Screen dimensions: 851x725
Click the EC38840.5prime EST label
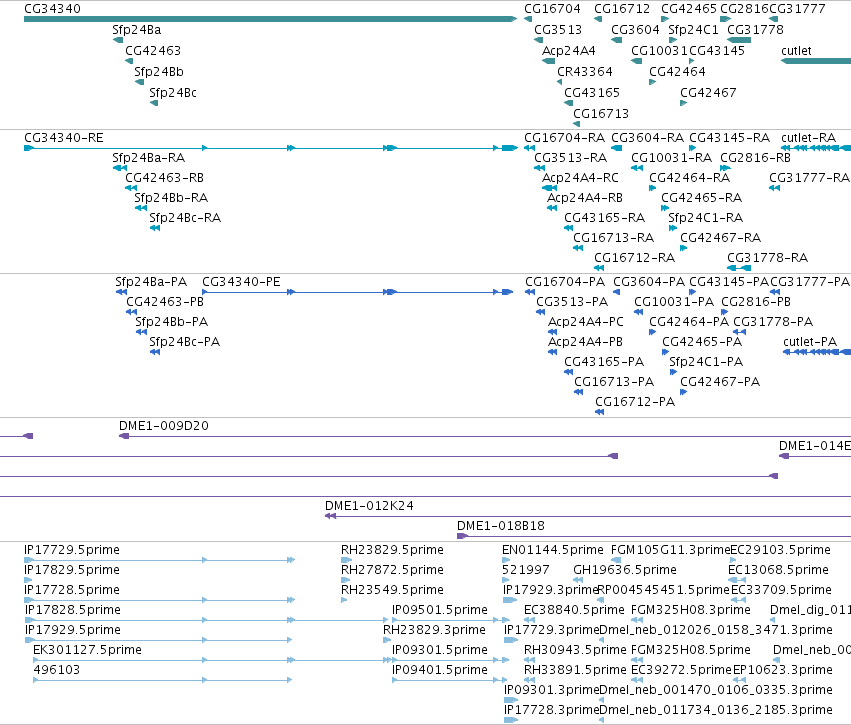click(x=574, y=610)
